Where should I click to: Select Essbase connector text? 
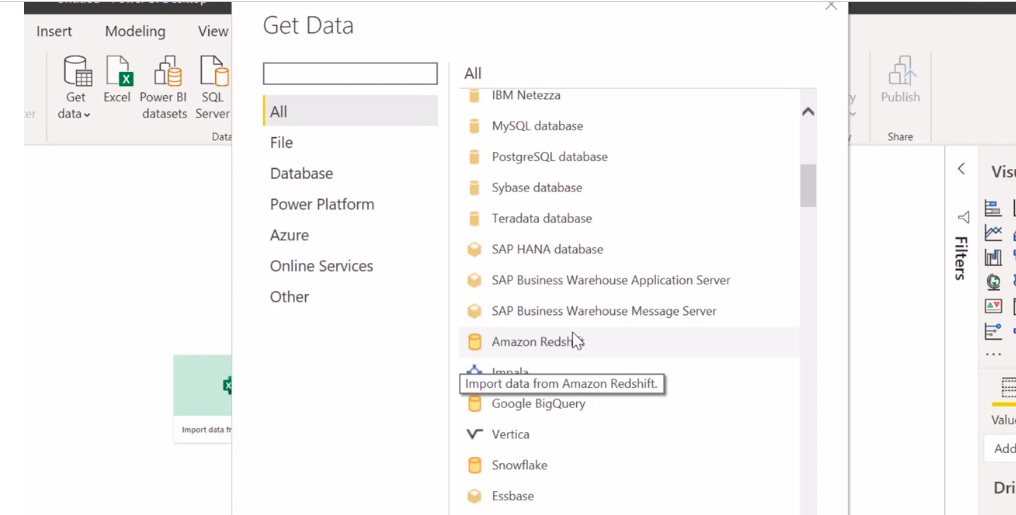tap(513, 496)
